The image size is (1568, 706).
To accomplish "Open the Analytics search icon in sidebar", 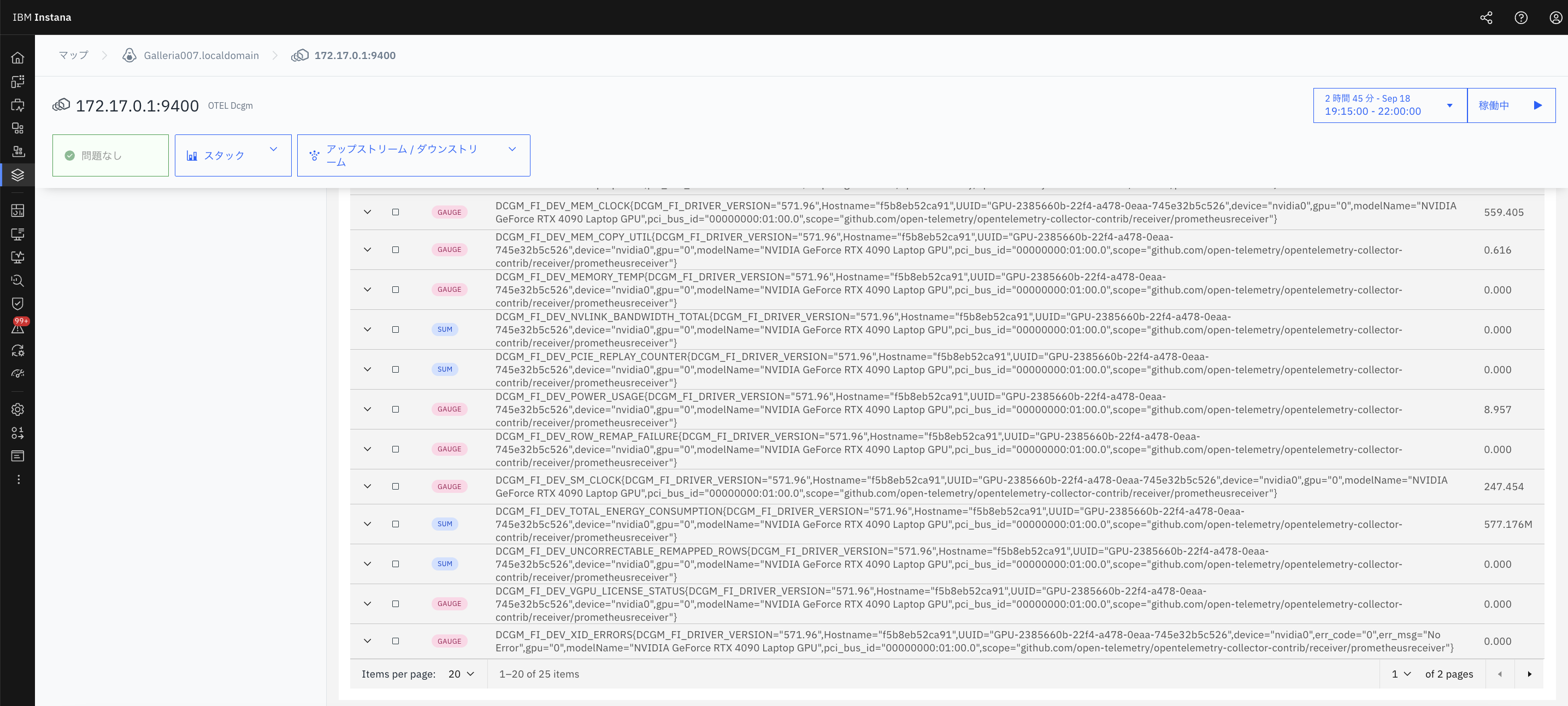I will 17,280.
